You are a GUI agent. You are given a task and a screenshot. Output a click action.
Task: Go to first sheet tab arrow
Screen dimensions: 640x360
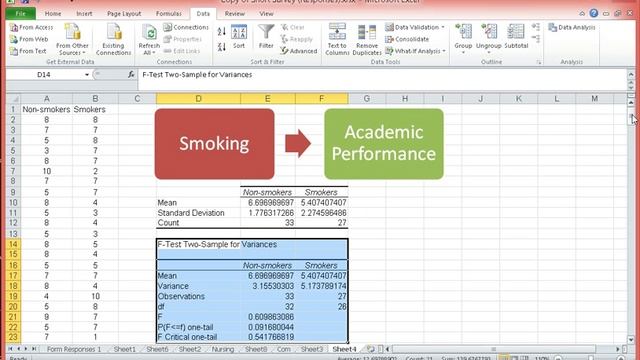(x=10, y=349)
